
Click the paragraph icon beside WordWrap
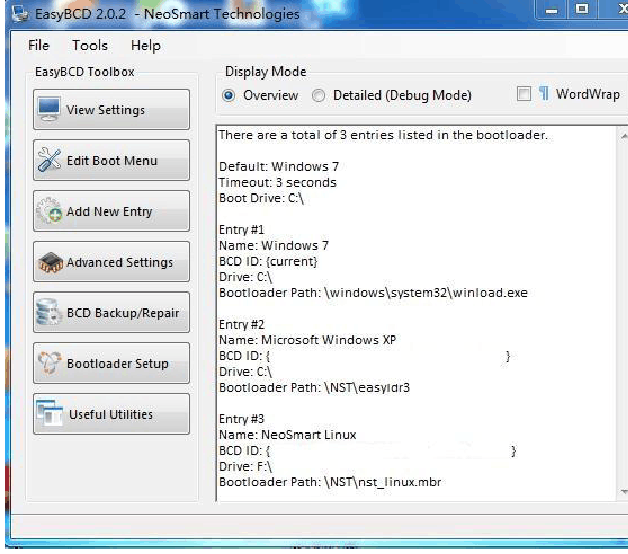[x=543, y=94]
